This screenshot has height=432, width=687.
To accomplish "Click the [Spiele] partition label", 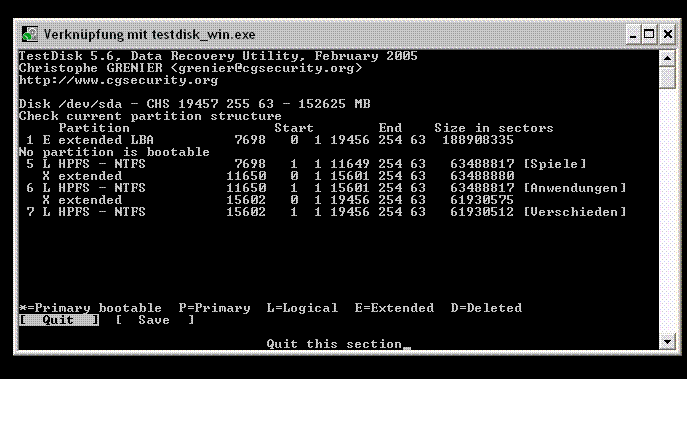I will tap(555, 164).
